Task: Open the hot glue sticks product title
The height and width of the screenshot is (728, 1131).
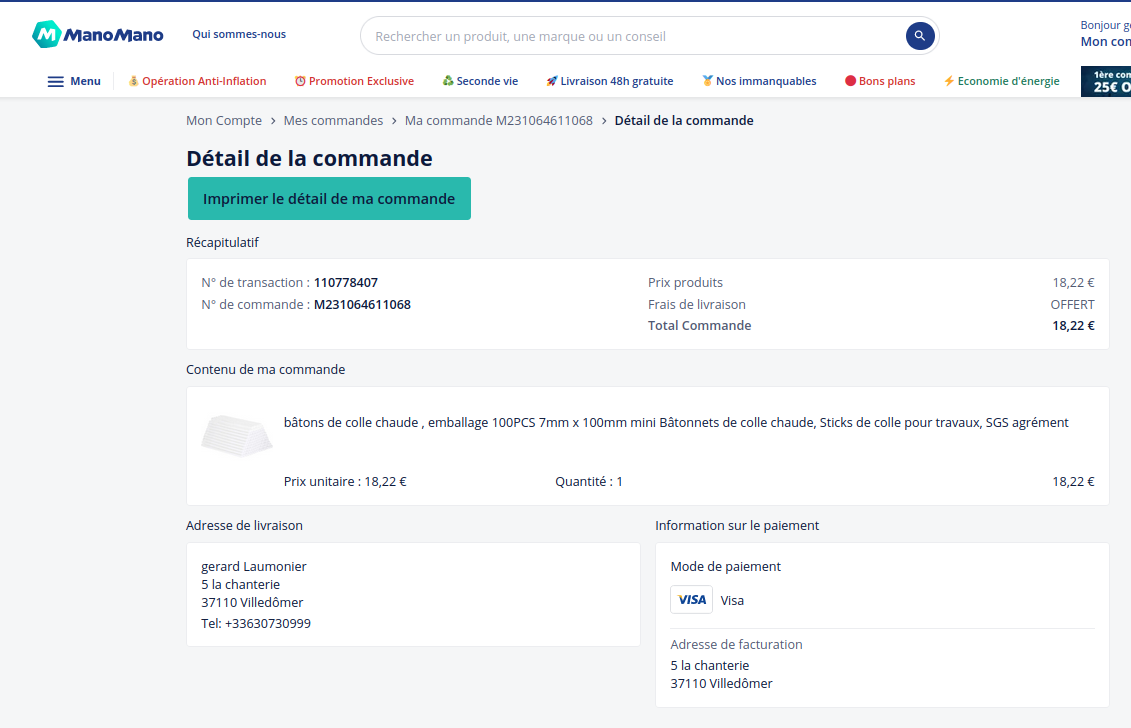Action: 676,423
